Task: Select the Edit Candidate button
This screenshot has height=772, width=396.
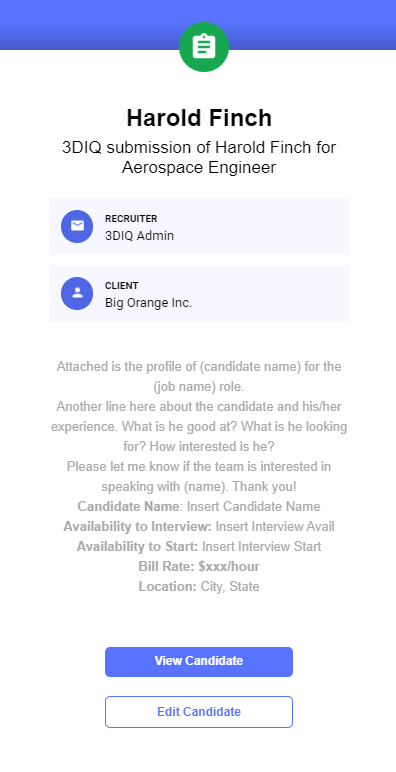Action: click(199, 712)
